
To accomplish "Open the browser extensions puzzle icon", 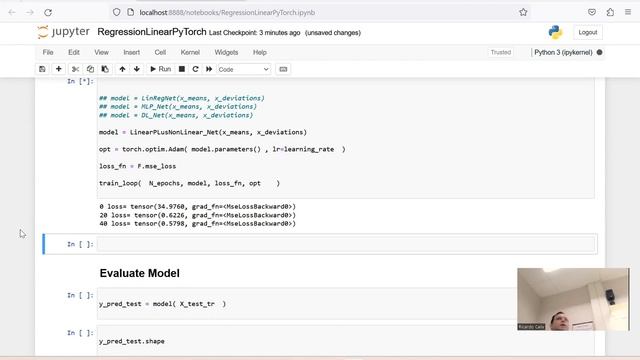I will [x=610, y=12].
